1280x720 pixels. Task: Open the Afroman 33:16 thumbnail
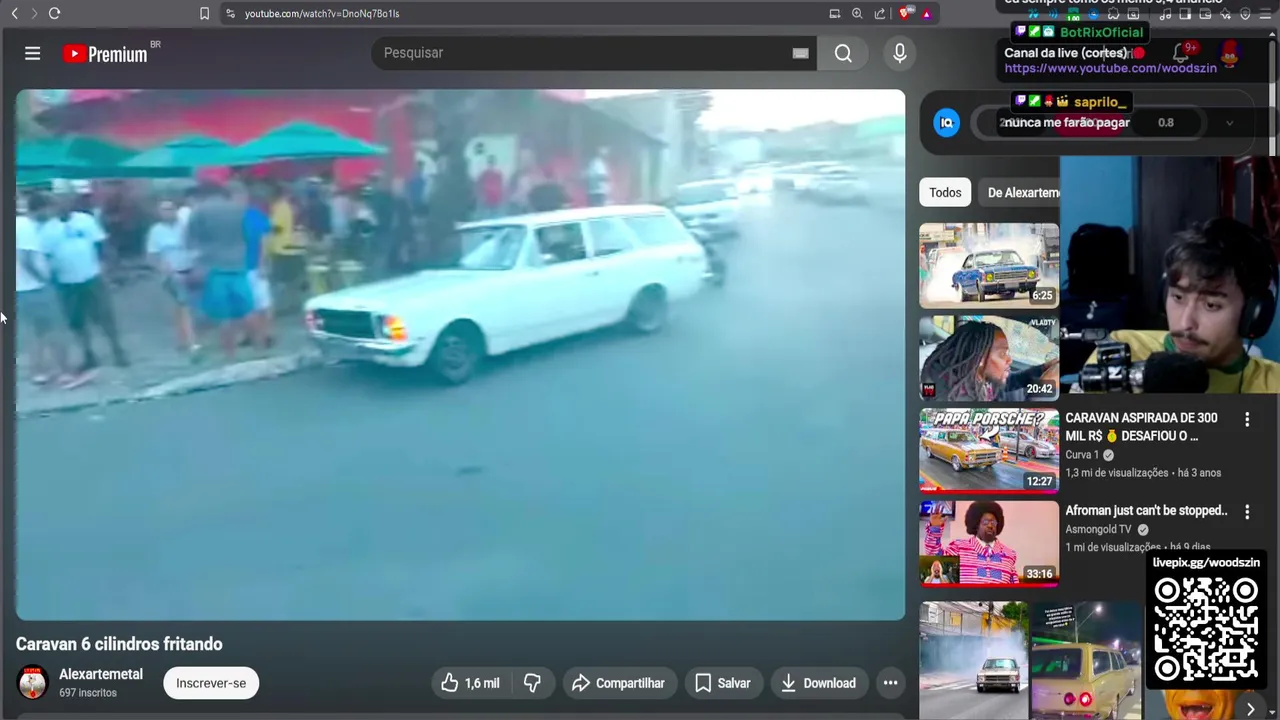(989, 543)
